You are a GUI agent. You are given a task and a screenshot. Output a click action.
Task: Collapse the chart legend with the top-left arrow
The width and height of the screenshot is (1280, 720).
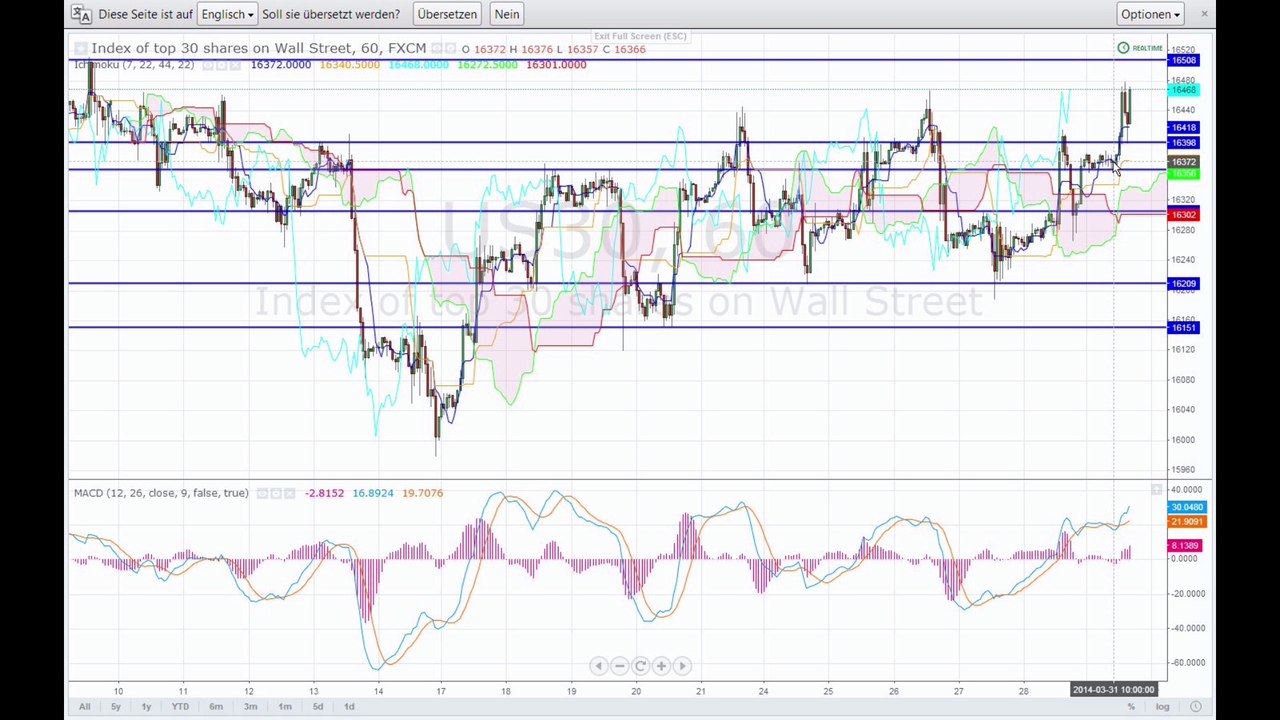(x=80, y=48)
